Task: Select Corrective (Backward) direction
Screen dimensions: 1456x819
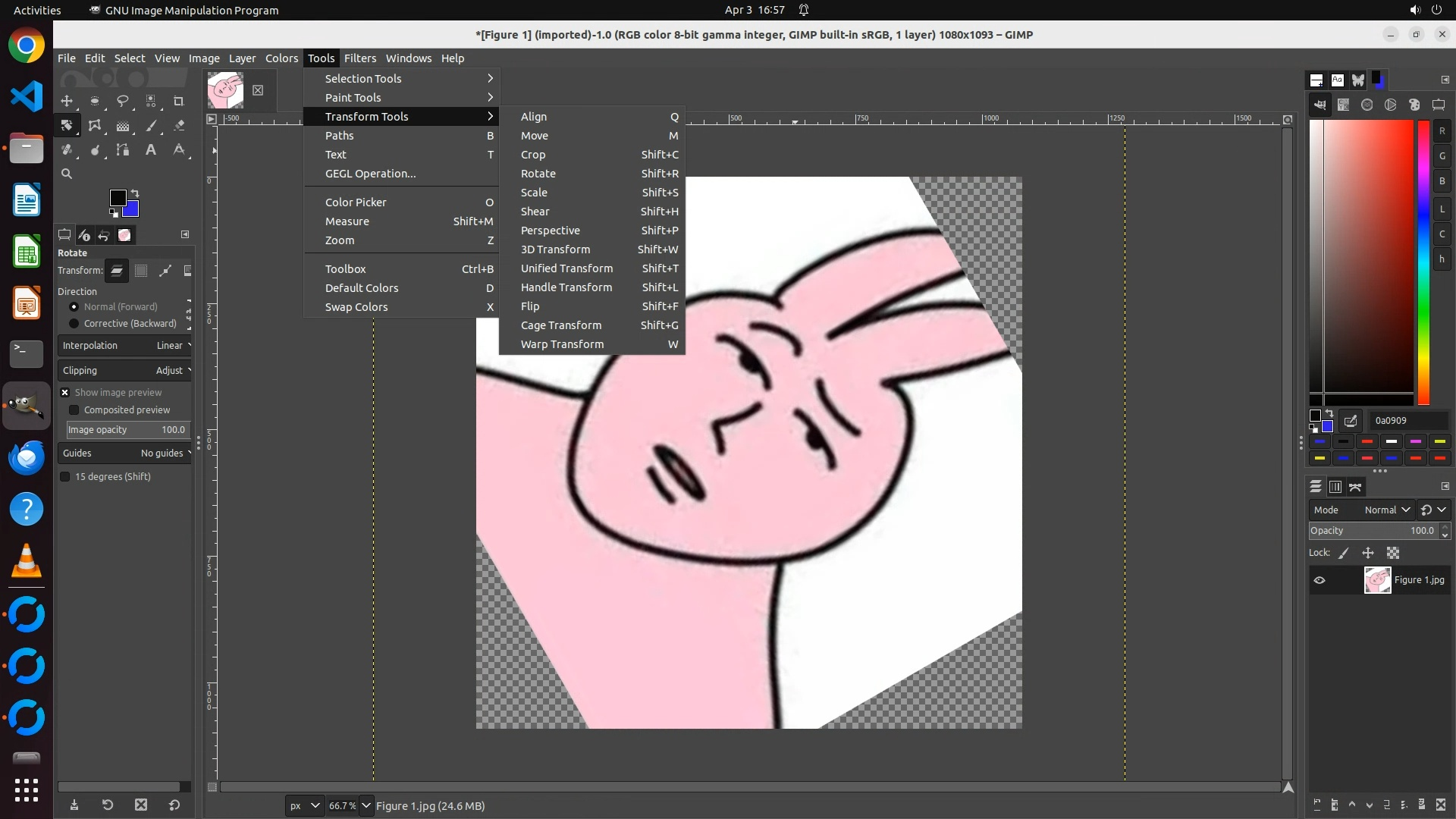Action: [x=74, y=324]
